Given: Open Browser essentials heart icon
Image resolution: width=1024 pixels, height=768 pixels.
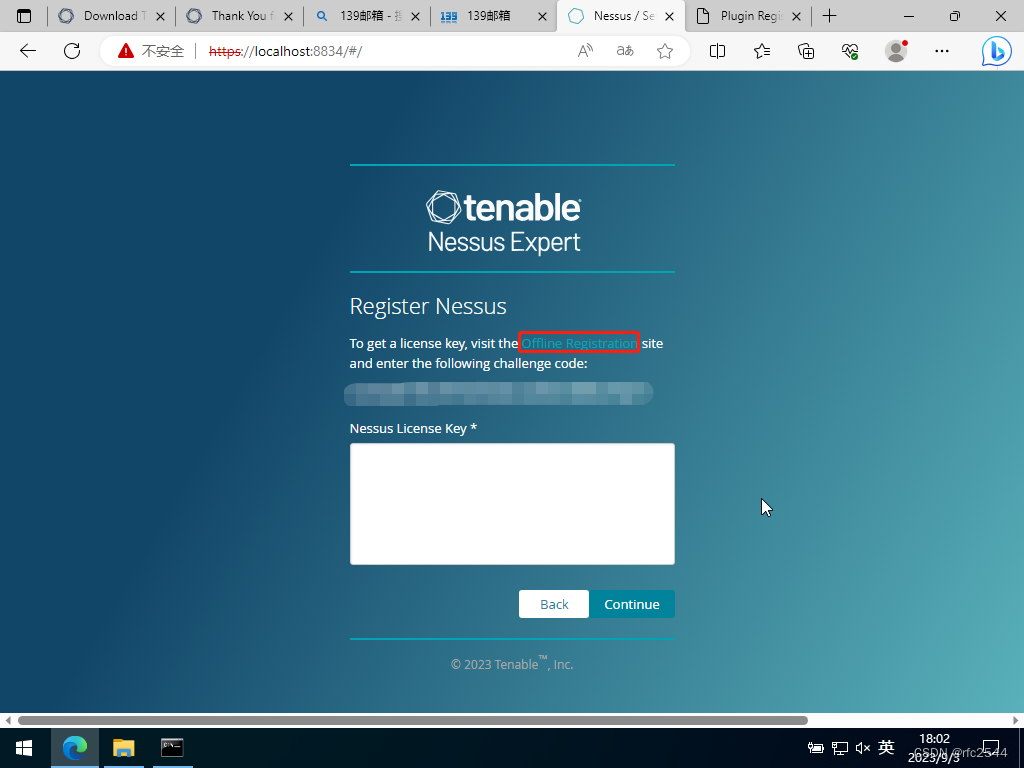Looking at the screenshot, I should click(850, 51).
